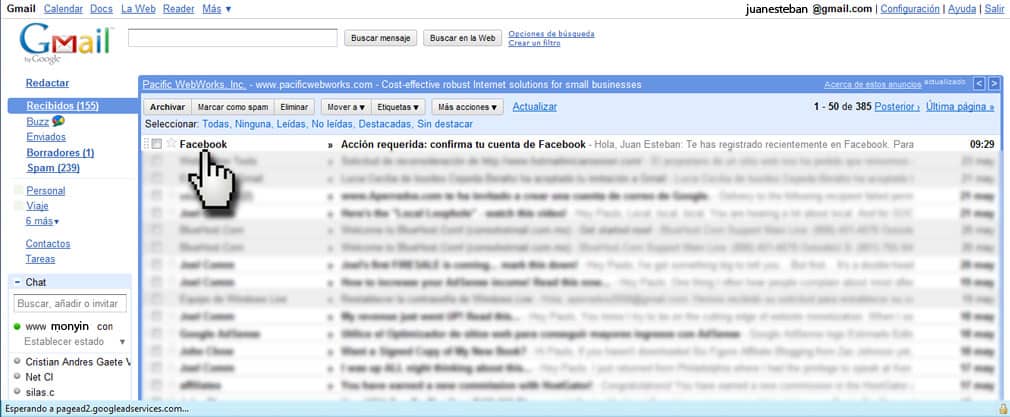Image resolution: width=1010 pixels, height=417 pixels.
Task: Open La Web from the top bar
Action: click(x=138, y=9)
